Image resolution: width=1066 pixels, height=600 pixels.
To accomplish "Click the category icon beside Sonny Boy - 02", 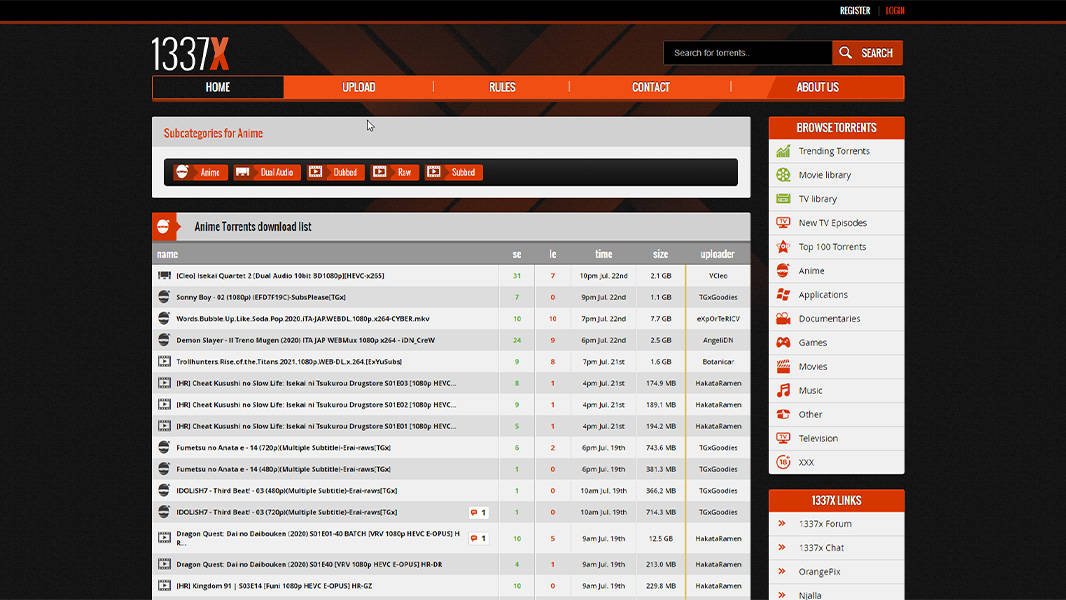I will (x=164, y=297).
